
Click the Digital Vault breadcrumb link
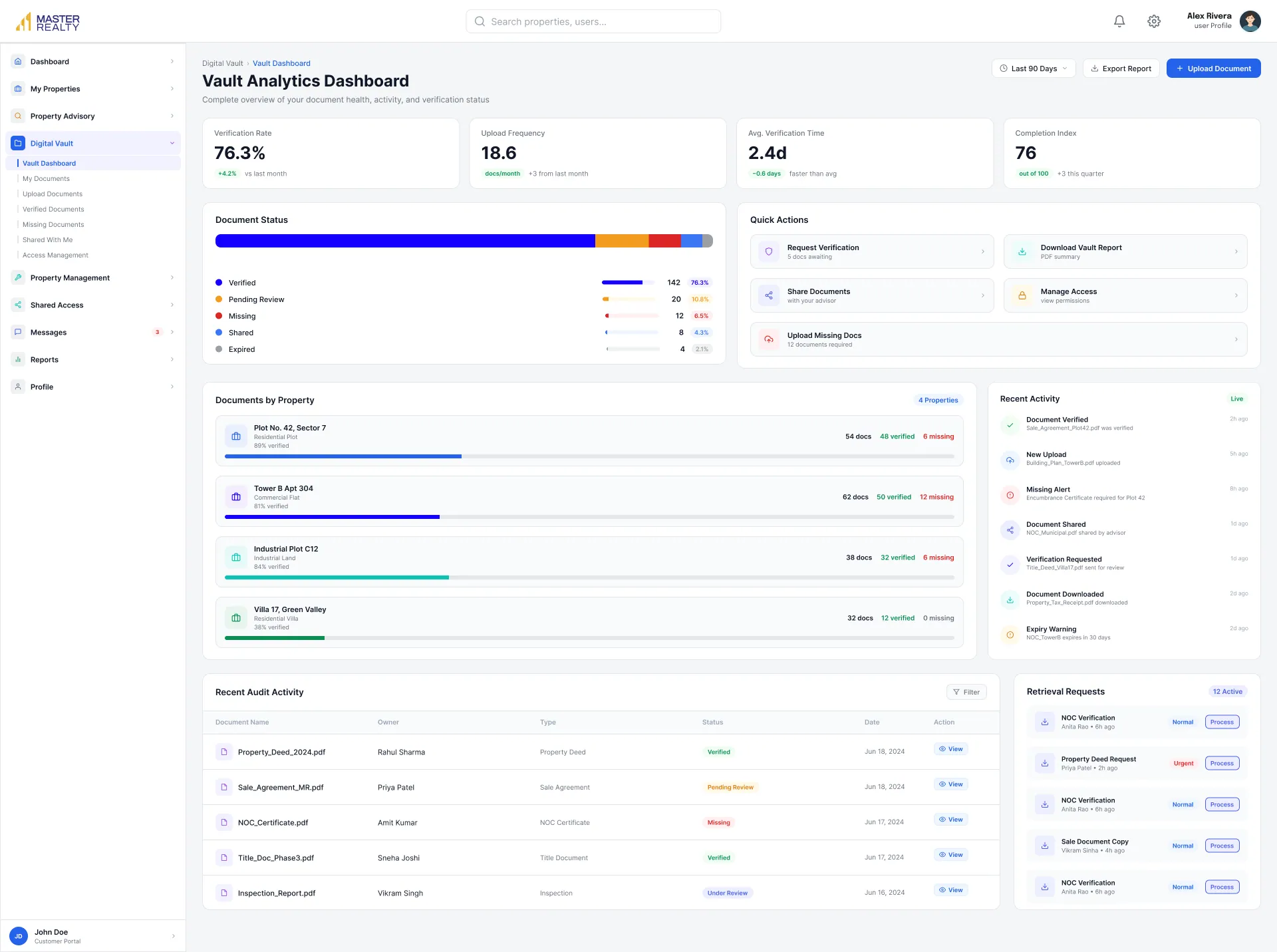(222, 63)
